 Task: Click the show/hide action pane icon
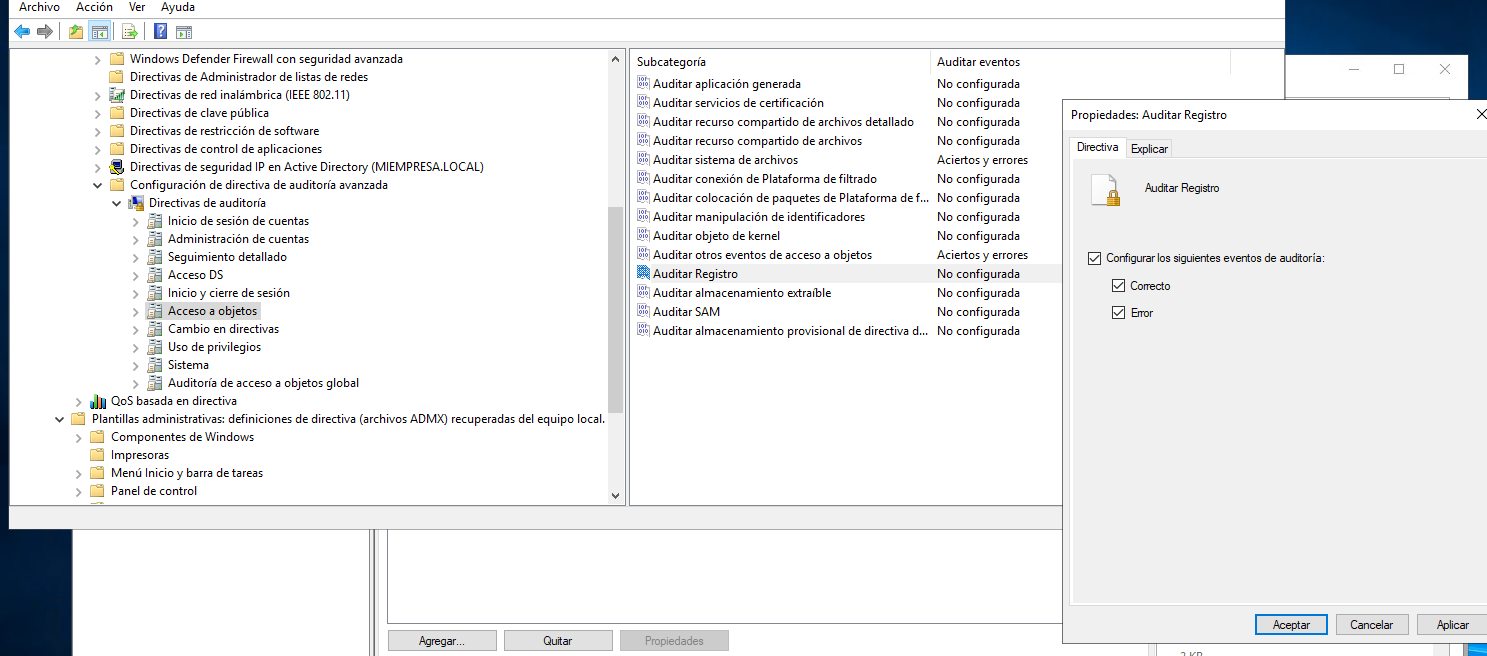184,31
